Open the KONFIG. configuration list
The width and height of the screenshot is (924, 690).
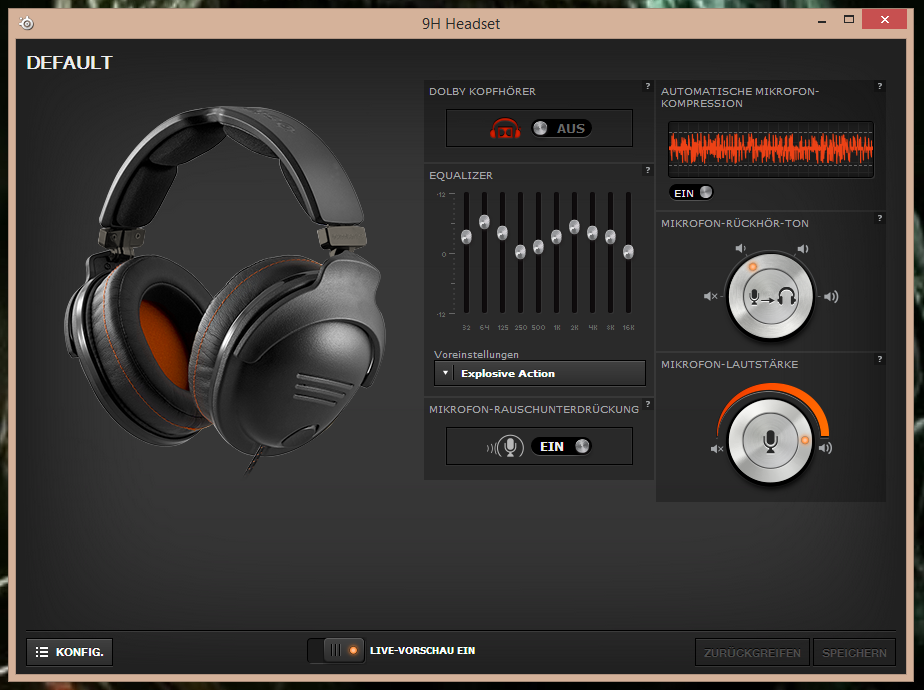coord(70,652)
